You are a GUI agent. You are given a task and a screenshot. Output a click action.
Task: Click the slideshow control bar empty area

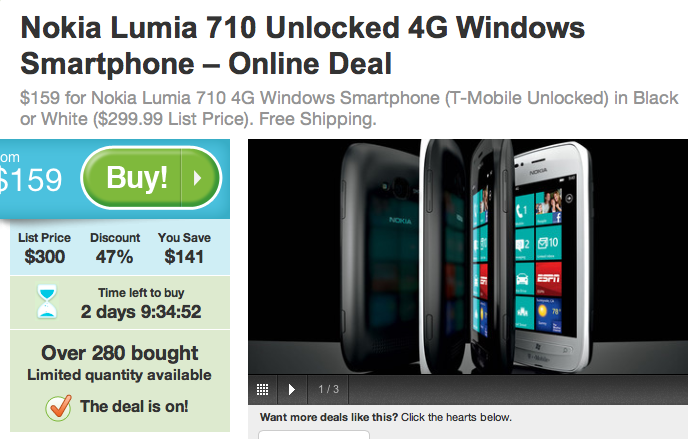518,390
